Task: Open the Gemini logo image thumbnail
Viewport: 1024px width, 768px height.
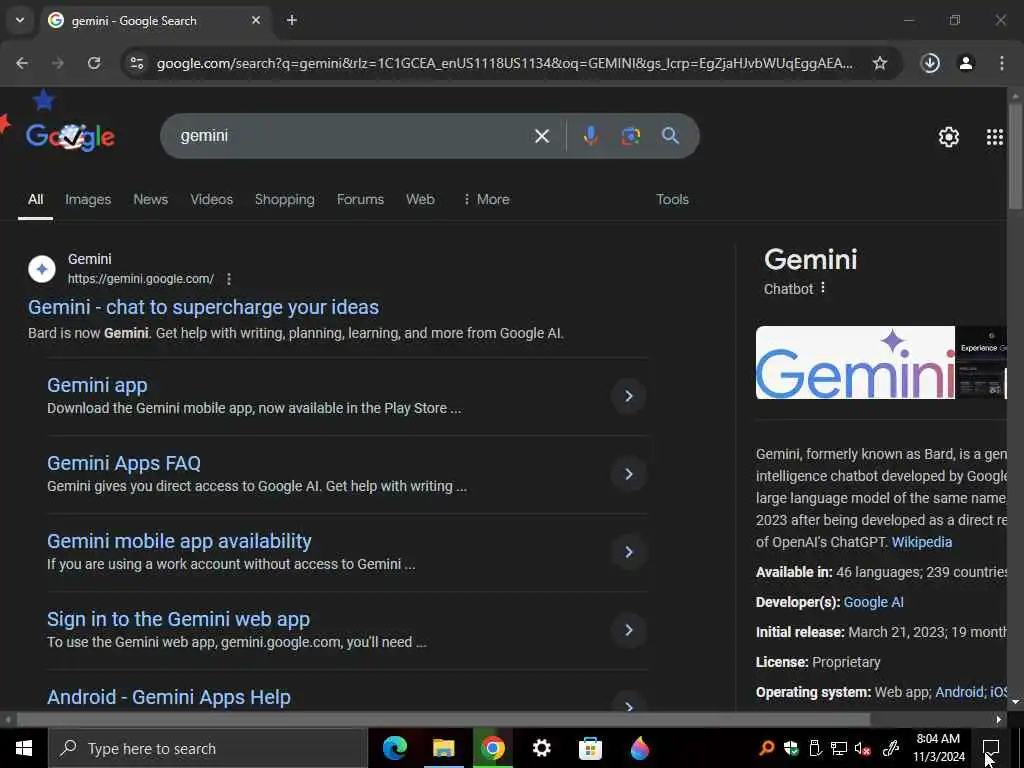Action: (855, 362)
